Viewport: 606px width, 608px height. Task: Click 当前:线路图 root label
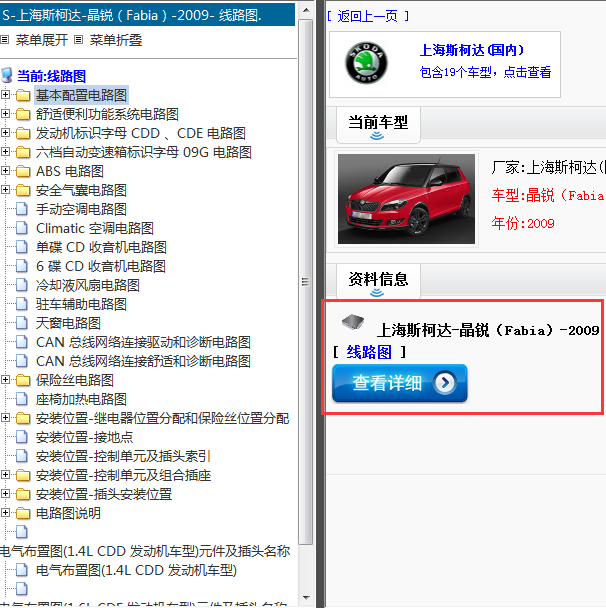(51, 76)
